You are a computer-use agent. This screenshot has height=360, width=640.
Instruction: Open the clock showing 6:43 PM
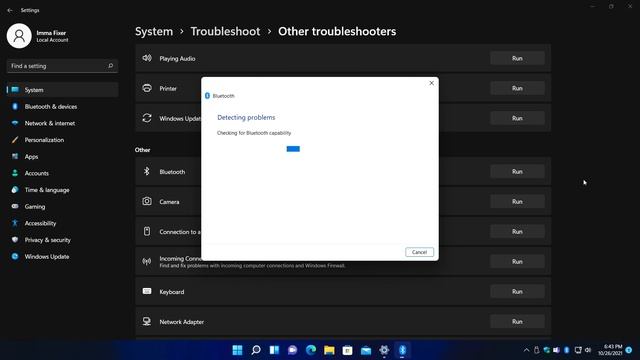[x=610, y=350]
